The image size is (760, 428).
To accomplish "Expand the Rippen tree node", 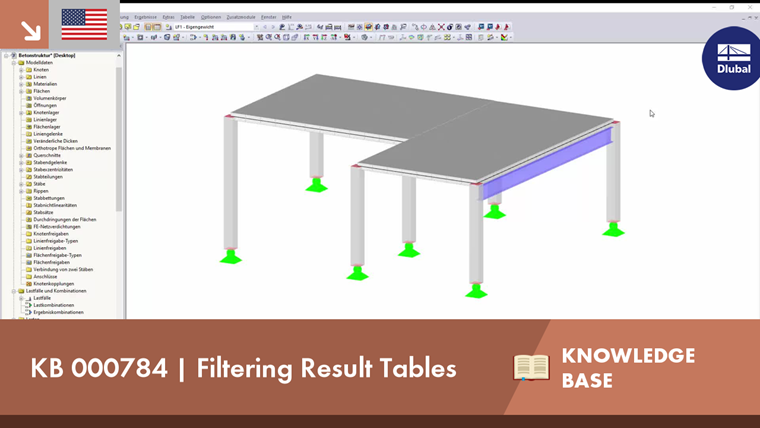I will (21, 191).
